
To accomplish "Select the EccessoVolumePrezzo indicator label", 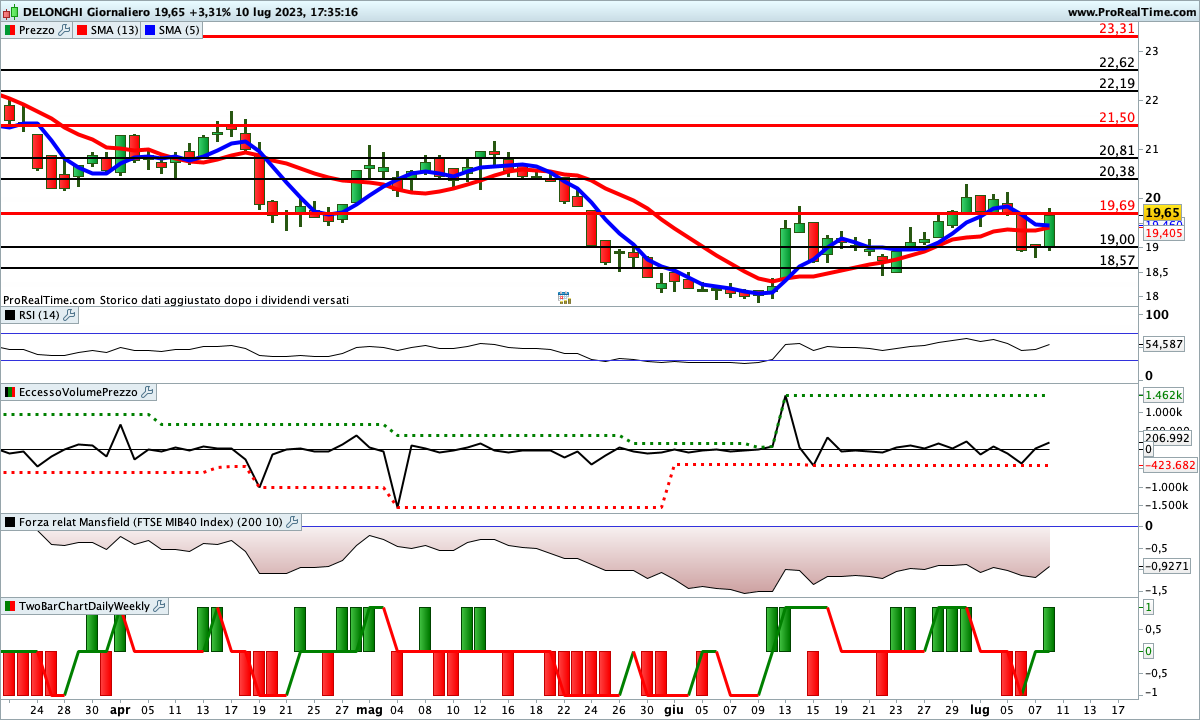I will tap(78, 392).
